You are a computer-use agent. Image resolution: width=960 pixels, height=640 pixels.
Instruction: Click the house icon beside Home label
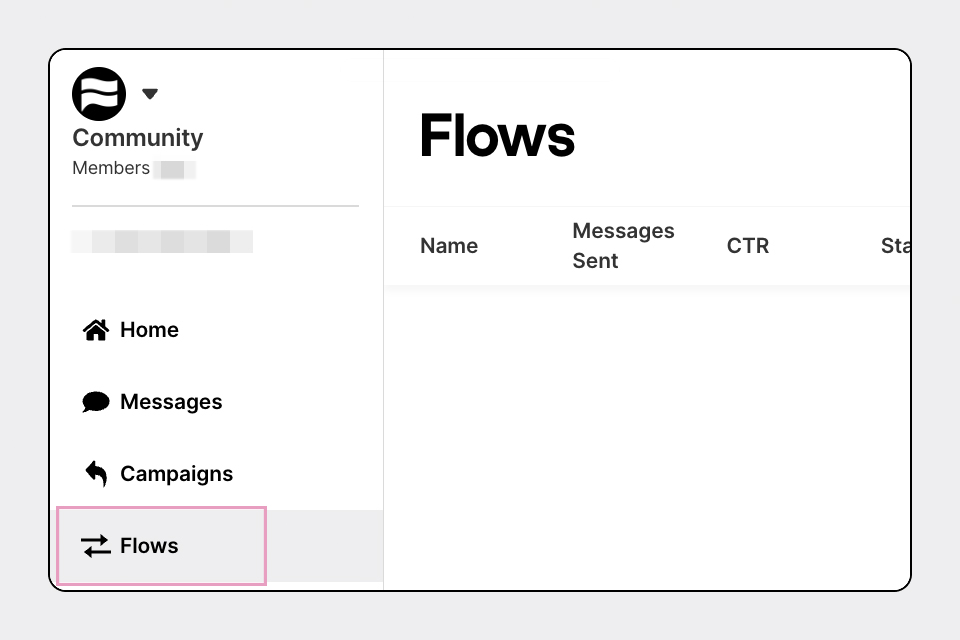[95, 328]
